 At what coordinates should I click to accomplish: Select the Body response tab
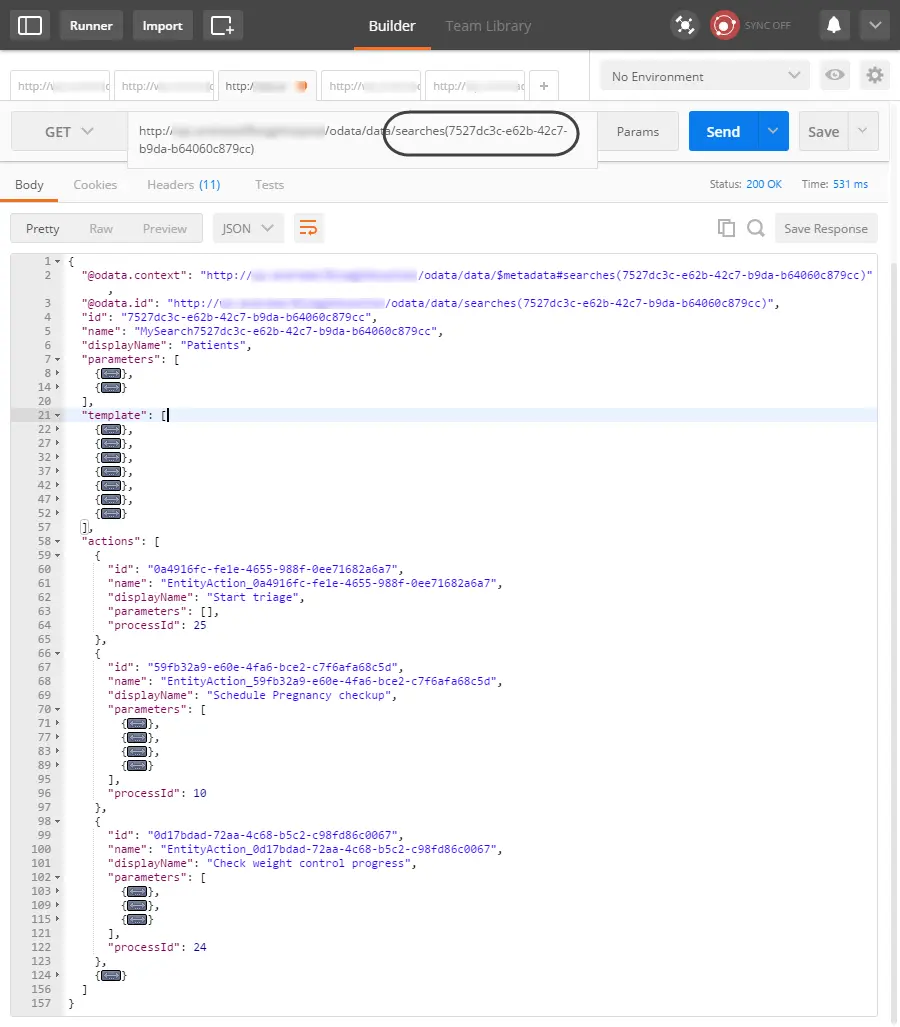pos(29,185)
